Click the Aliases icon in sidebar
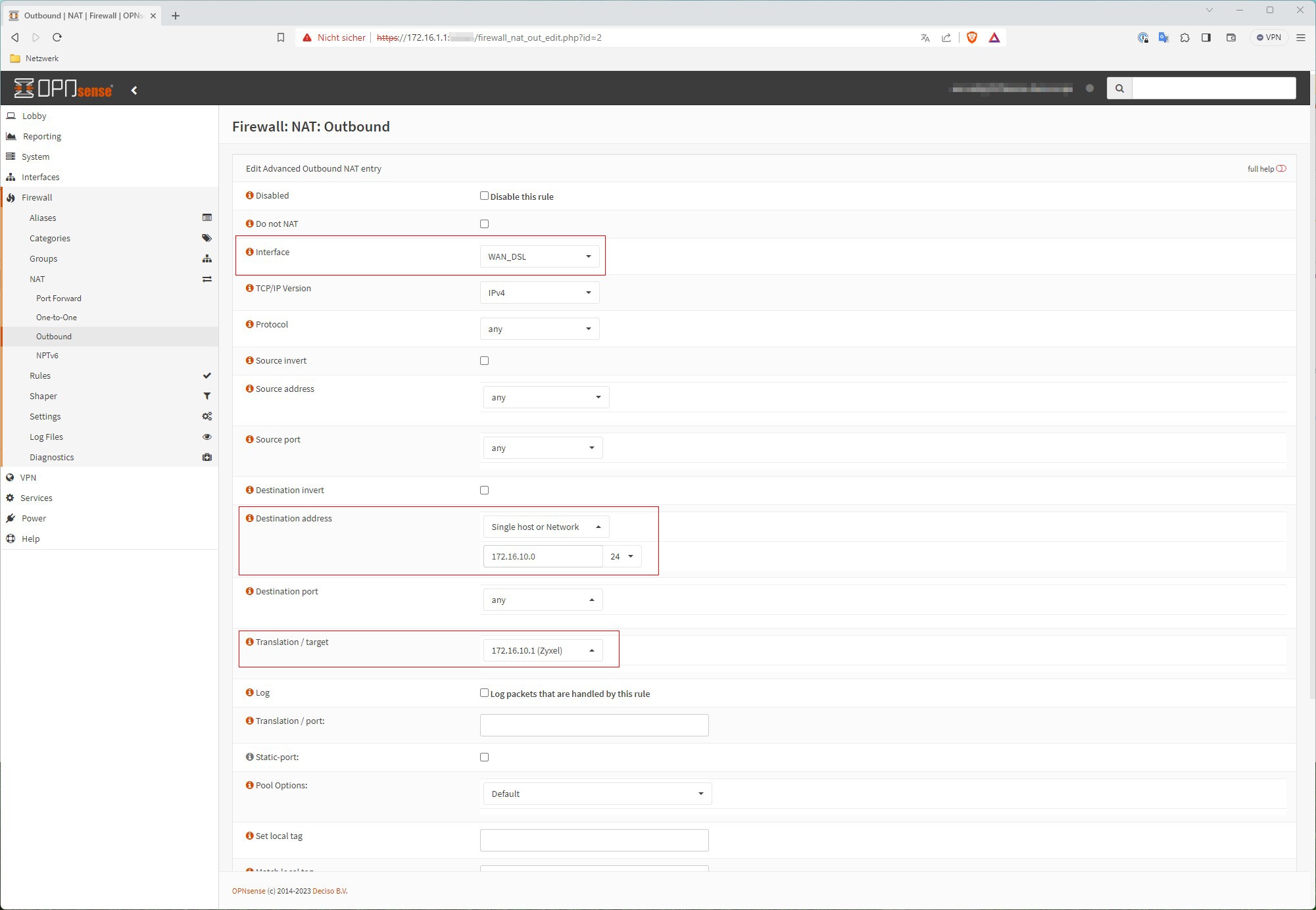 click(x=206, y=217)
